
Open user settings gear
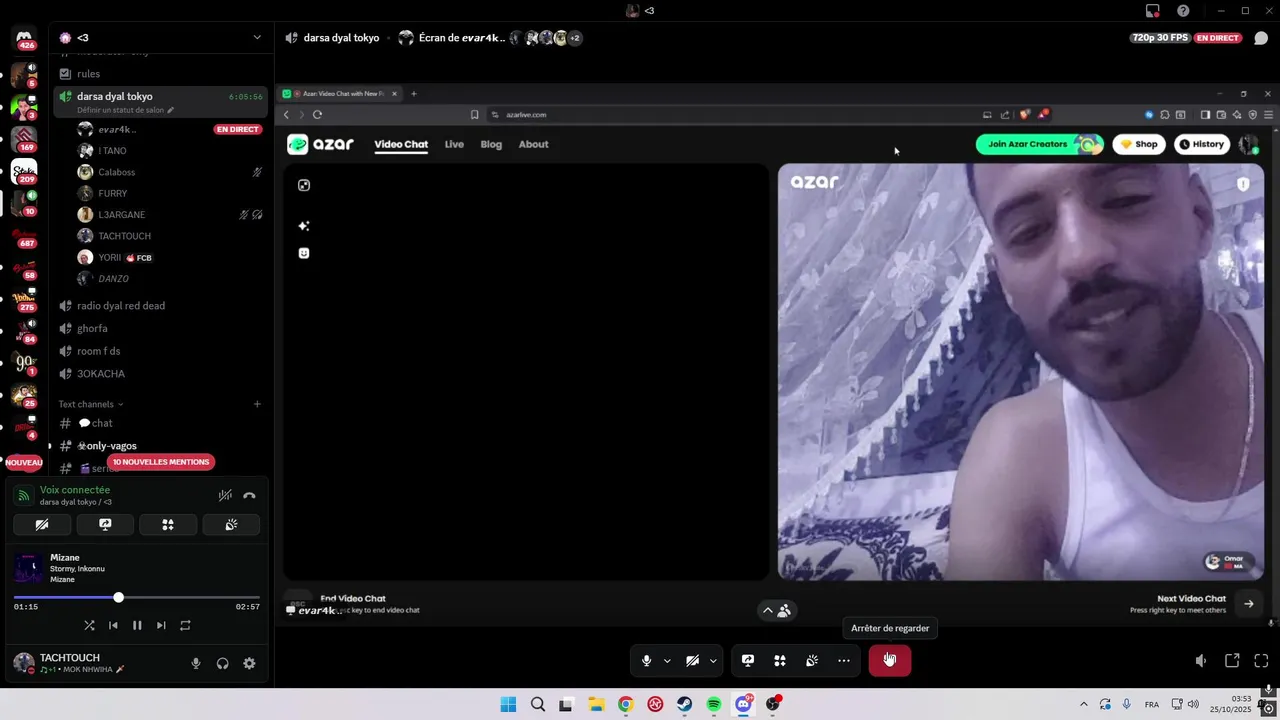[250, 663]
